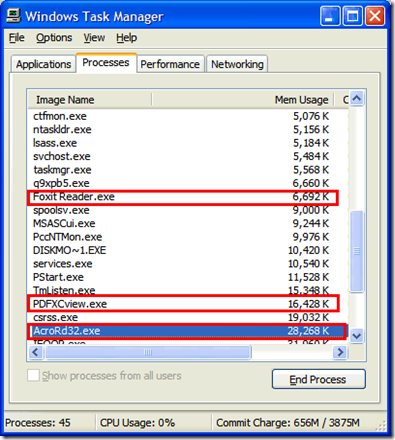Click the End Process button
Screen dimensions: 395x440
click(x=318, y=379)
